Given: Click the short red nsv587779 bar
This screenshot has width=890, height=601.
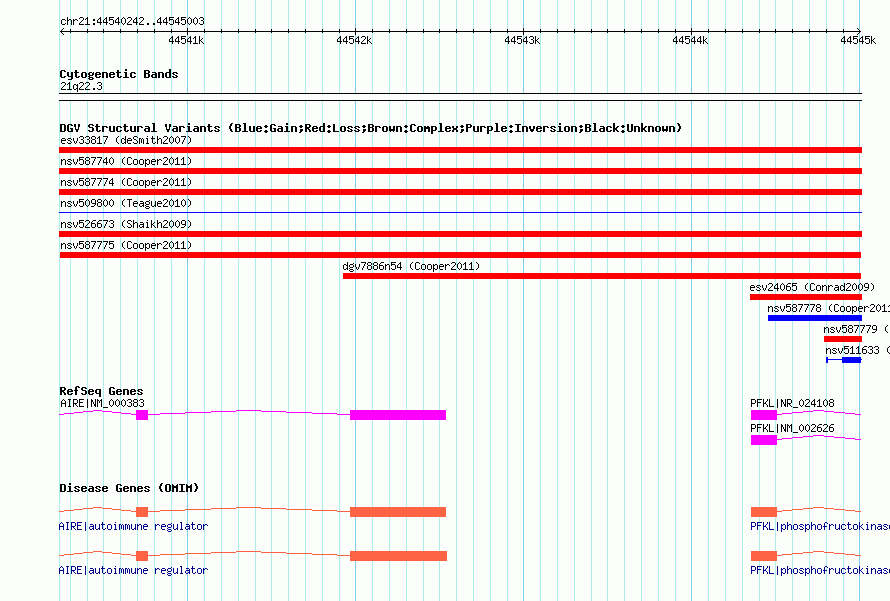Looking at the screenshot, I should pyautogui.click(x=843, y=339).
